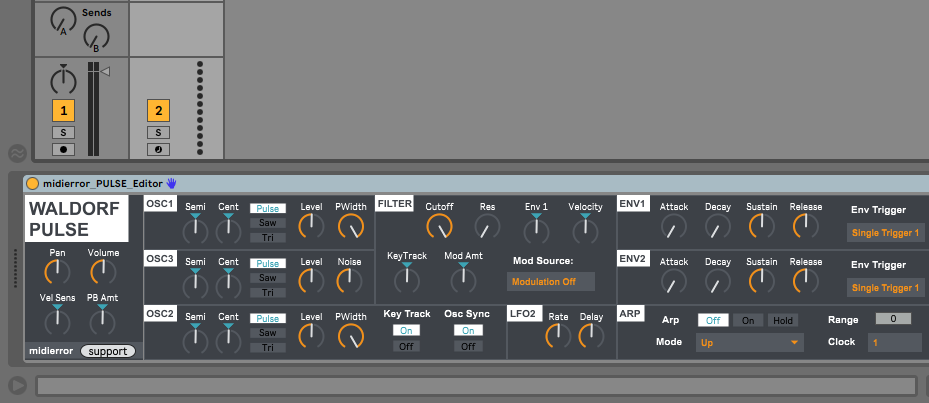Select Pulse waveform for OSC2
Screen dimensions: 929x403
coord(268,318)
